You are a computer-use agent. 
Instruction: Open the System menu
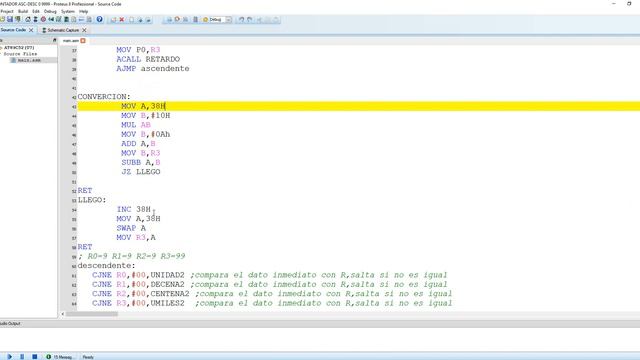coord(68,11)
